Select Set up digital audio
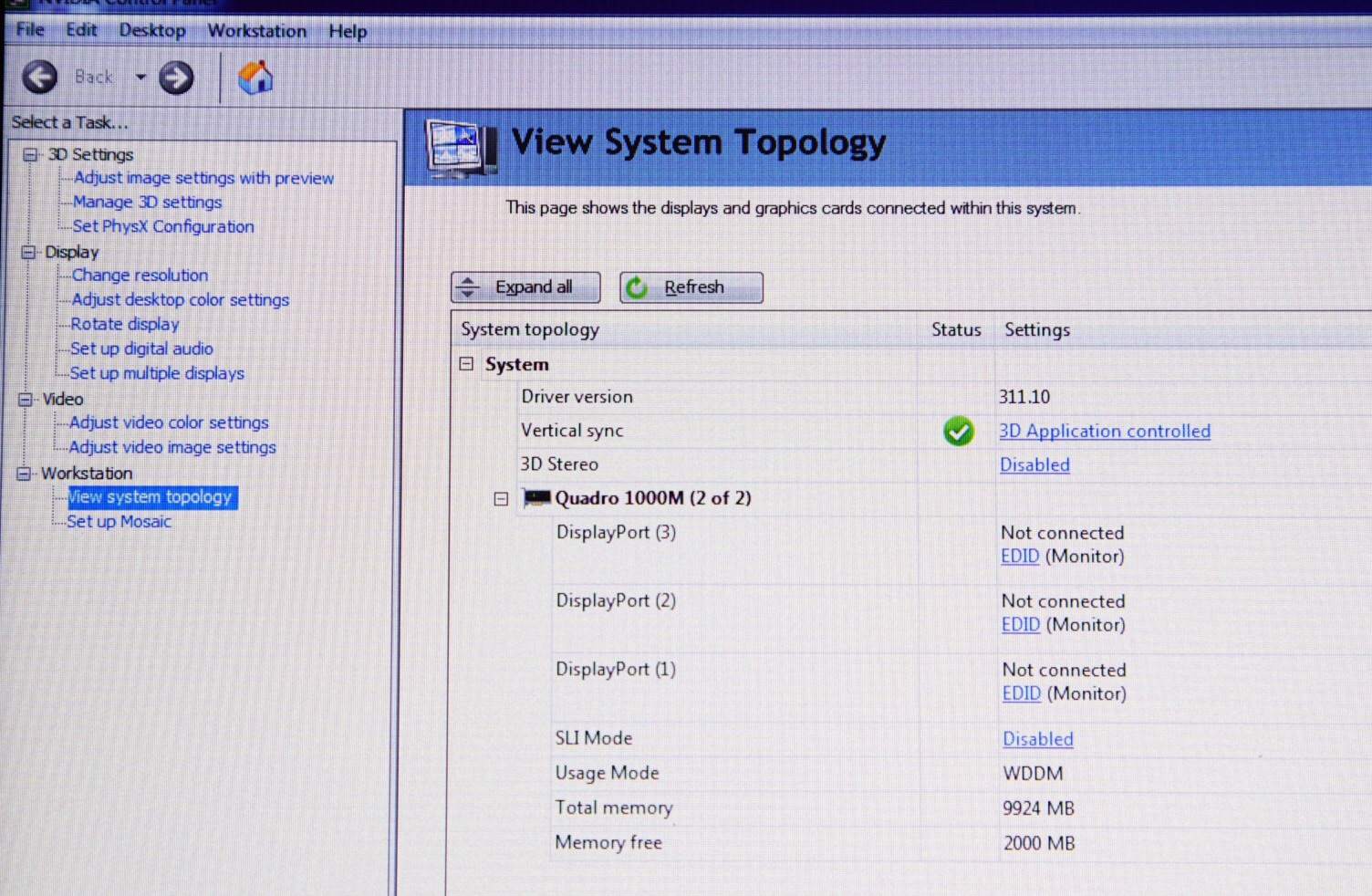 [141, 349]
